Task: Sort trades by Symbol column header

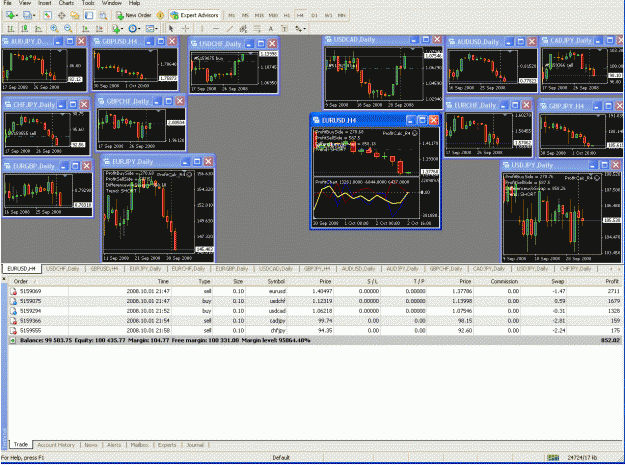Action: [276, 281]
